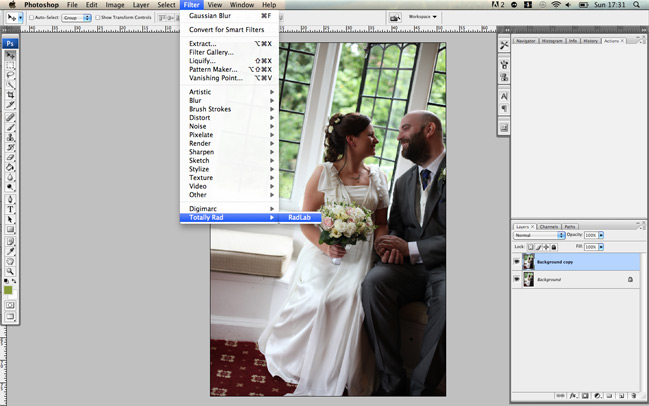Viewport: 649px width, 406px height.
Task: Switch to the Paths tab
Action: coord(570,227)
